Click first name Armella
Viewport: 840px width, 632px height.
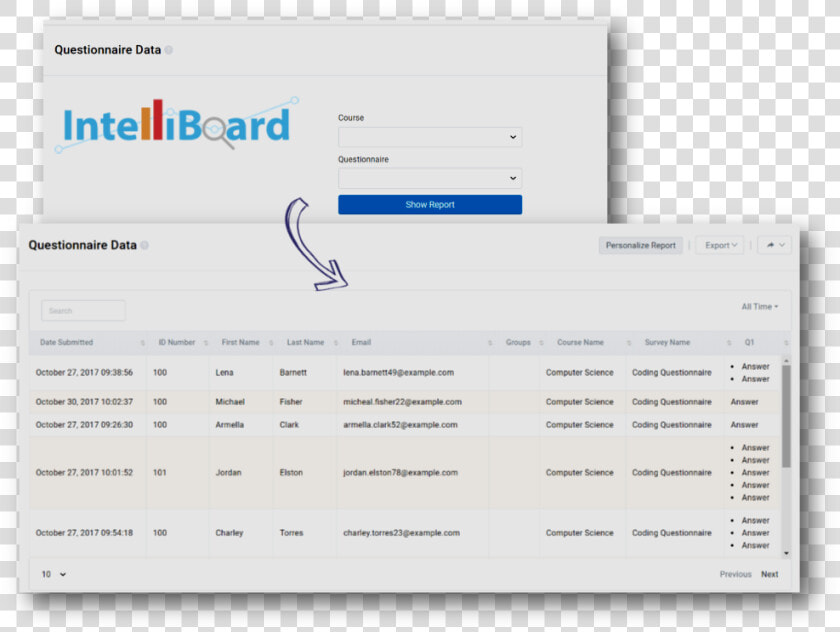(x=229, y=425)
